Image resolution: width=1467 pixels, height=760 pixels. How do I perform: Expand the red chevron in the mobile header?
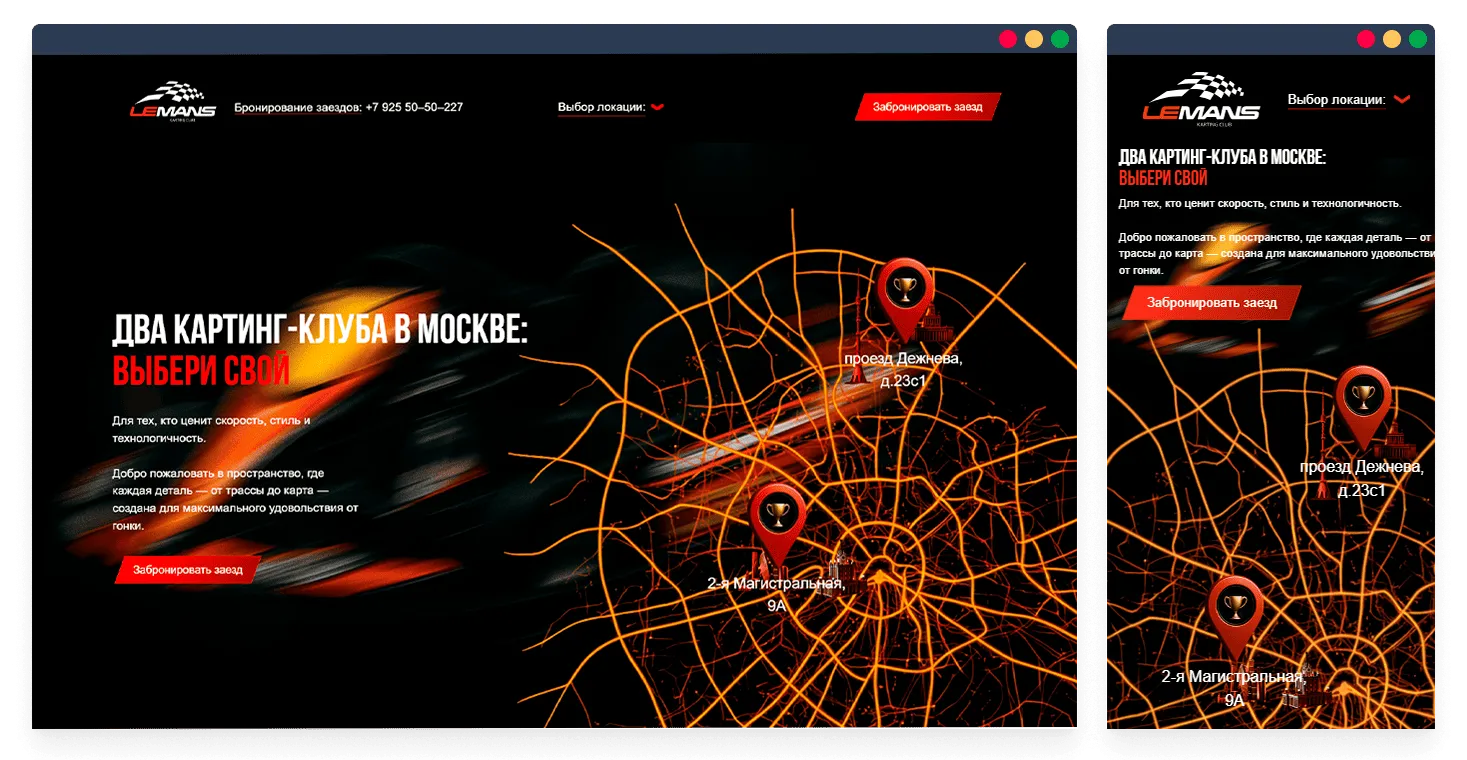(x=1401, y=99)
